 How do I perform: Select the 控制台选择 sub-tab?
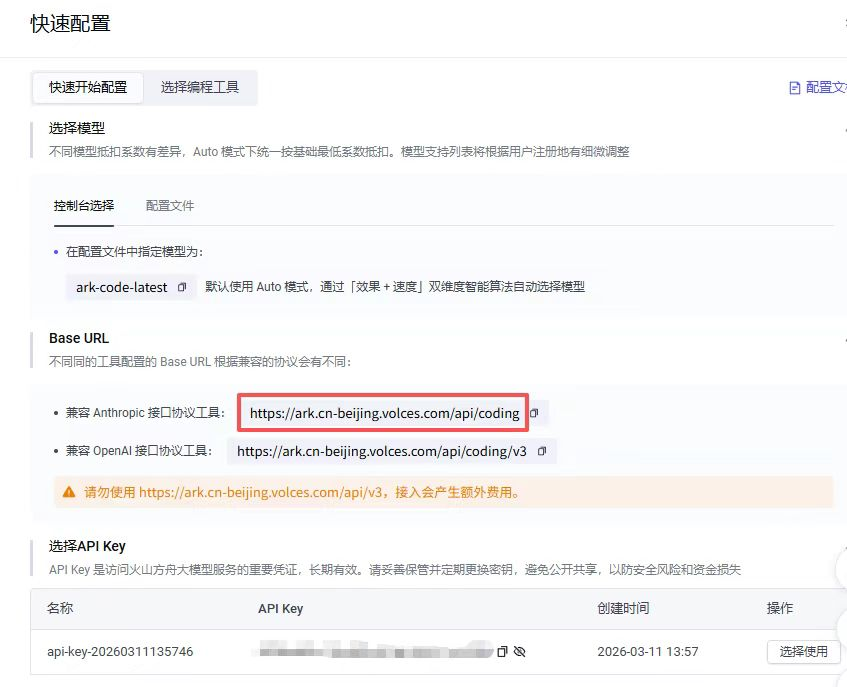[x=84, y=206]
